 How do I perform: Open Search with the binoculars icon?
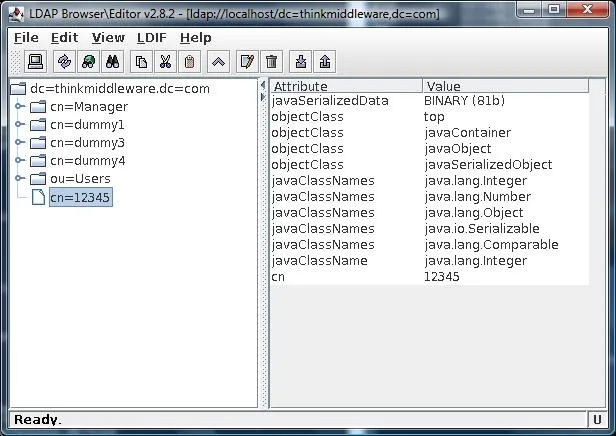coord(112,62)
